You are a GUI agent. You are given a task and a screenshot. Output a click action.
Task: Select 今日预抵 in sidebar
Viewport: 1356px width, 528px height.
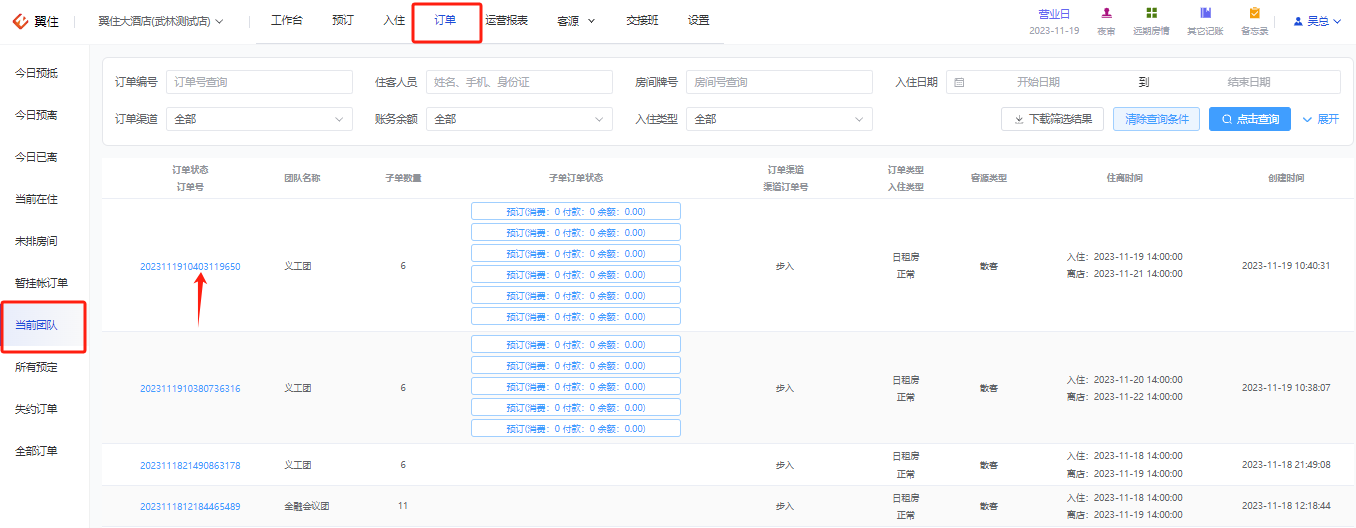36,73
